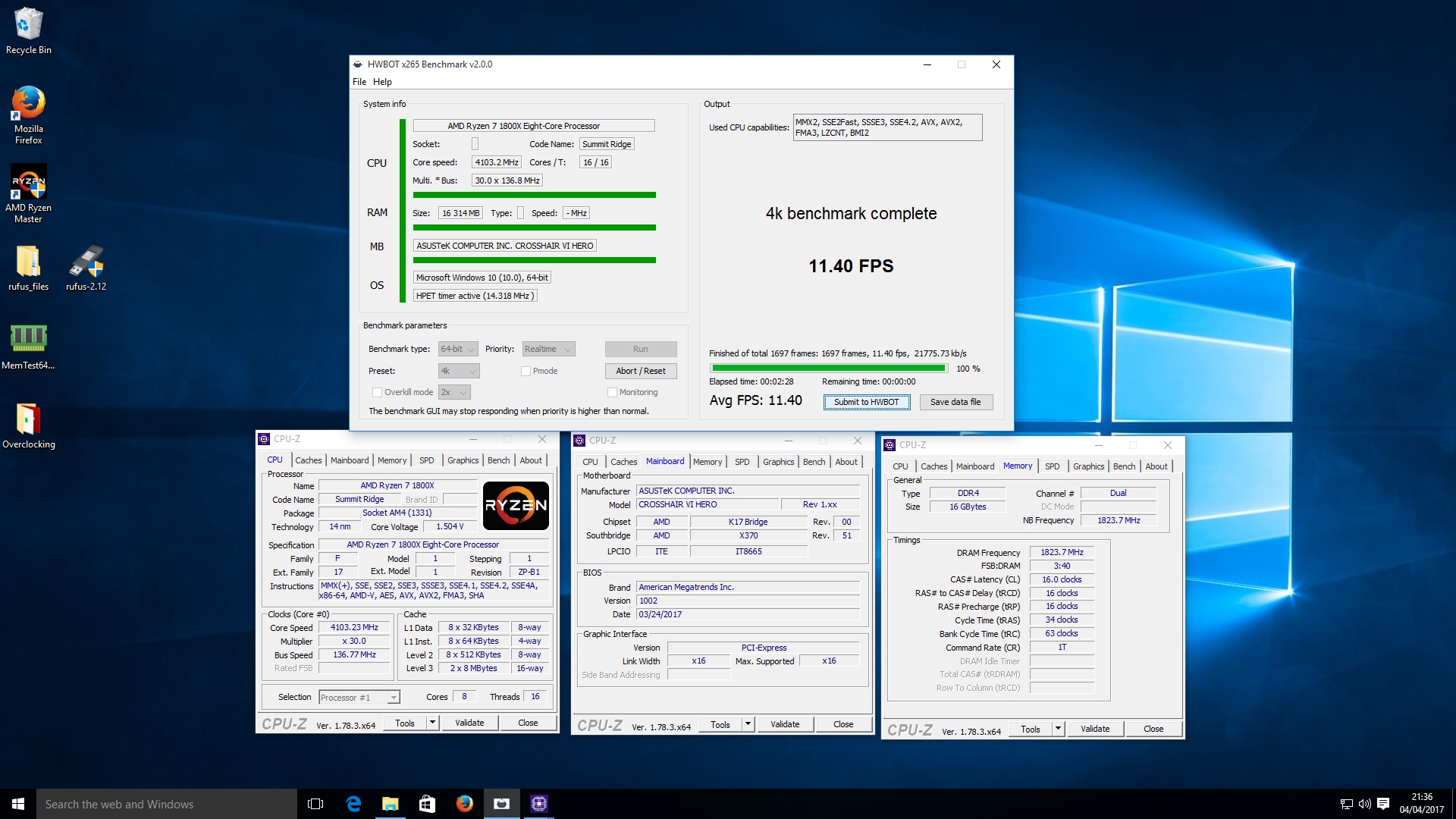Click the disabled Run button
Screen dimensions: 1456x819
641,350
